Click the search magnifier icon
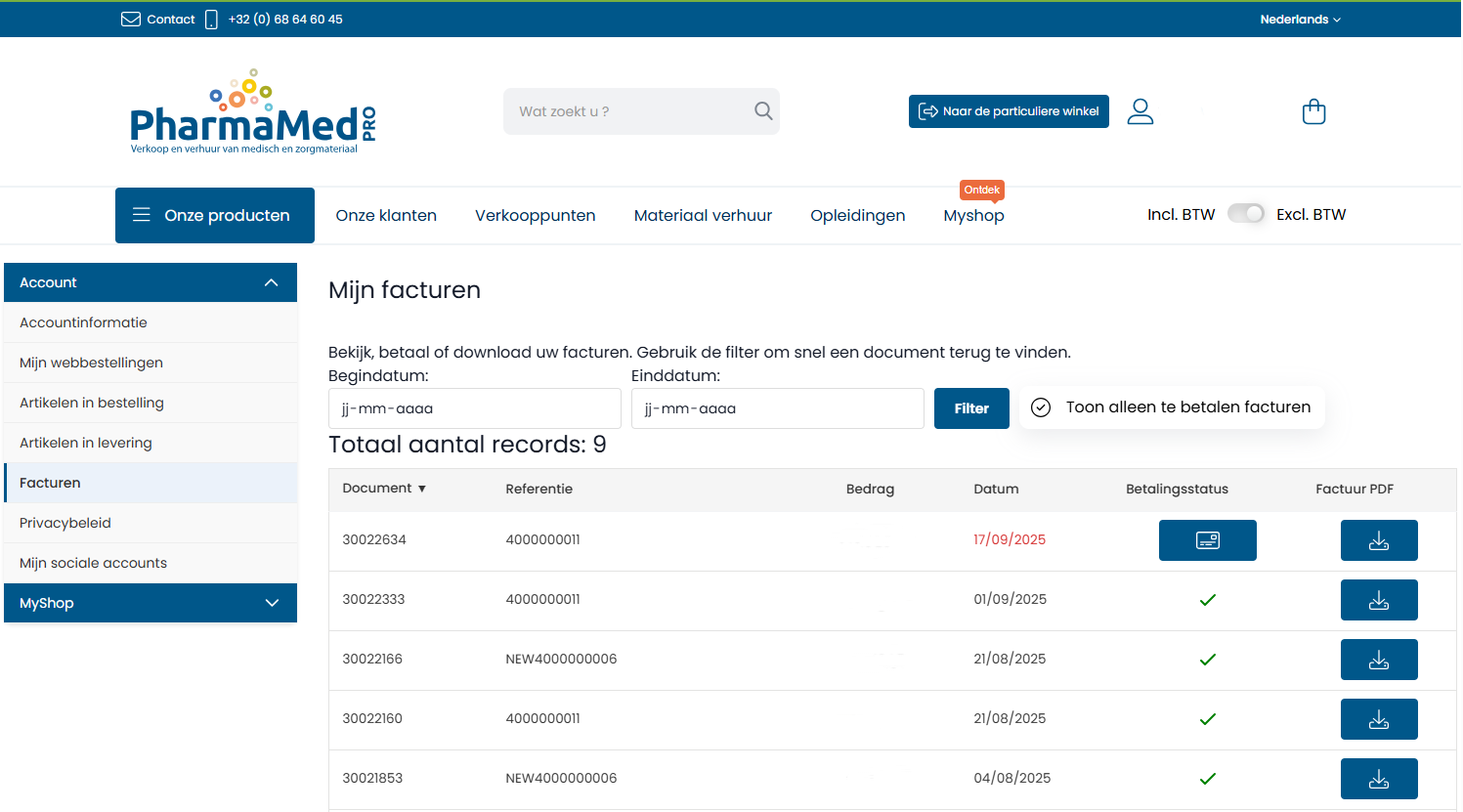Image resolution: width=1463 pixels, height=812 pixels. pyautogui.click(x=763, y=111)
